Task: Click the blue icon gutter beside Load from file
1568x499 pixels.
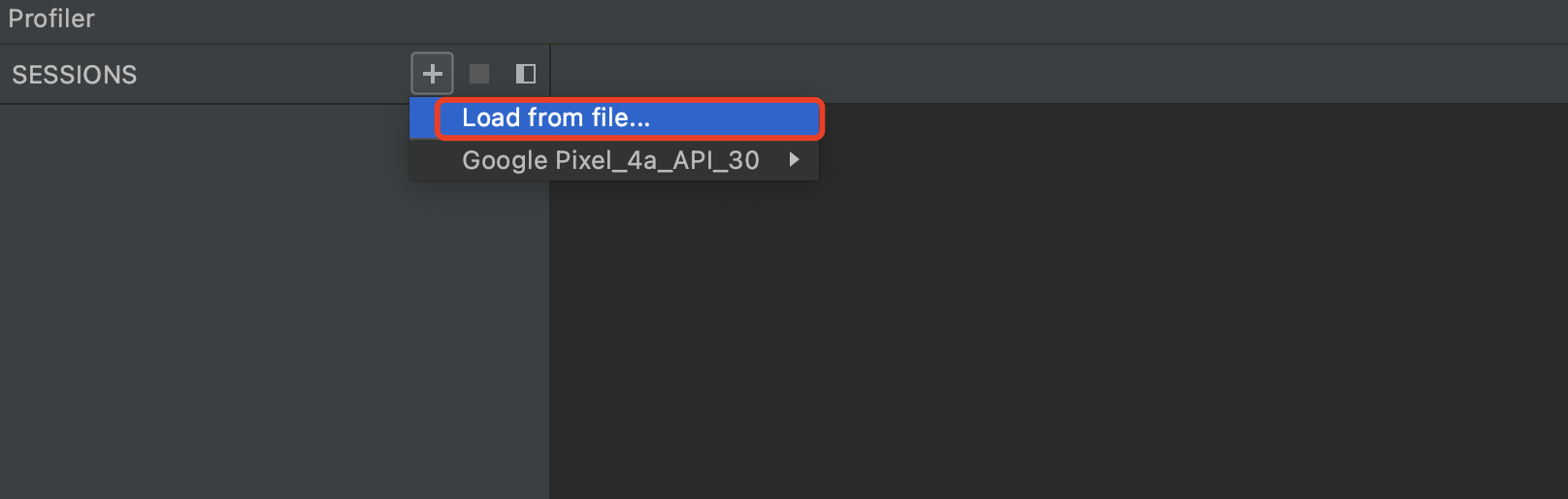Action: [422, 118]
